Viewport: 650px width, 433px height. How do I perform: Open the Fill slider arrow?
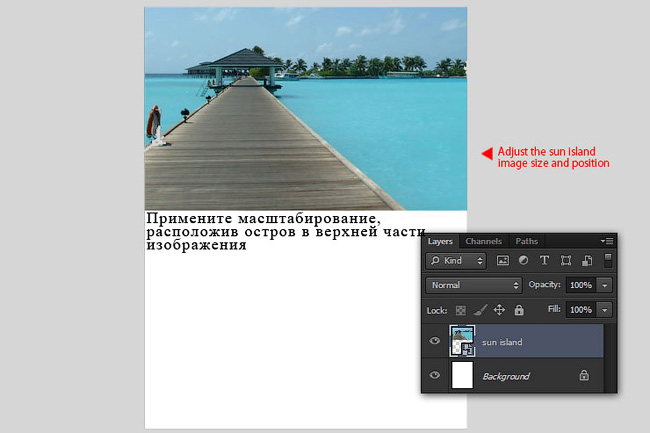tap(605, 310)
